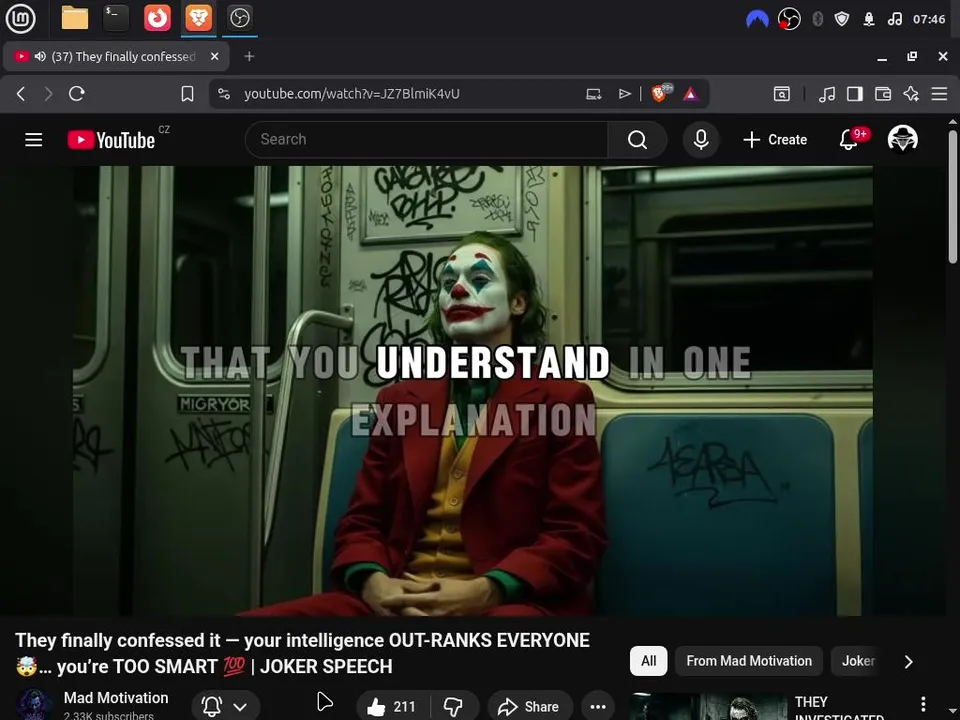Search with your voice microphone button
The image size is (960, 720).
point(701,140)
